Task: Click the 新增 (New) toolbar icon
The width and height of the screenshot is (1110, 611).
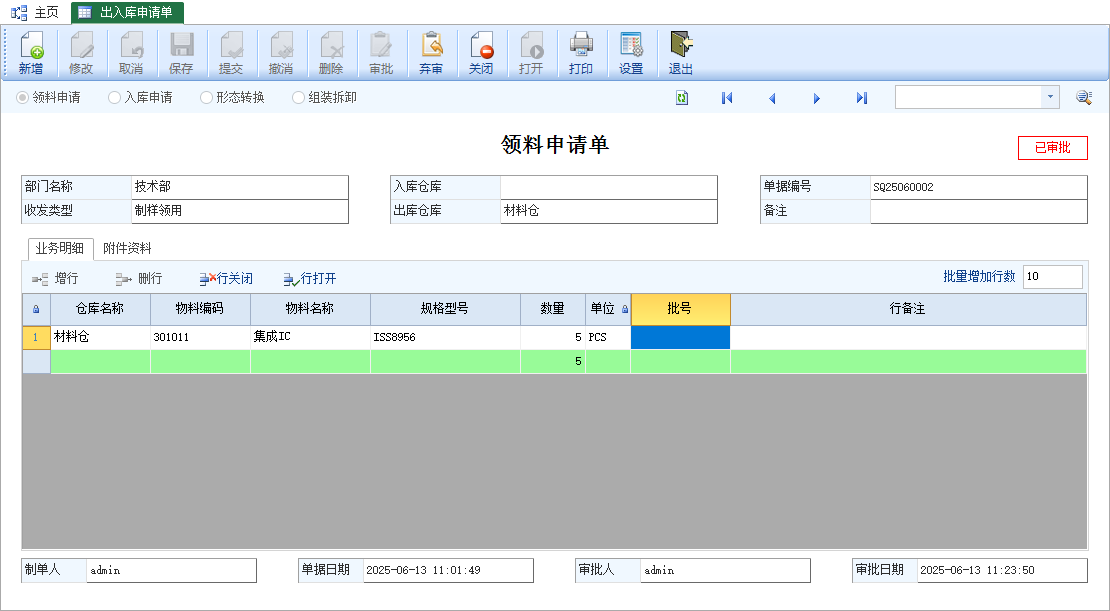Action: 31,53
